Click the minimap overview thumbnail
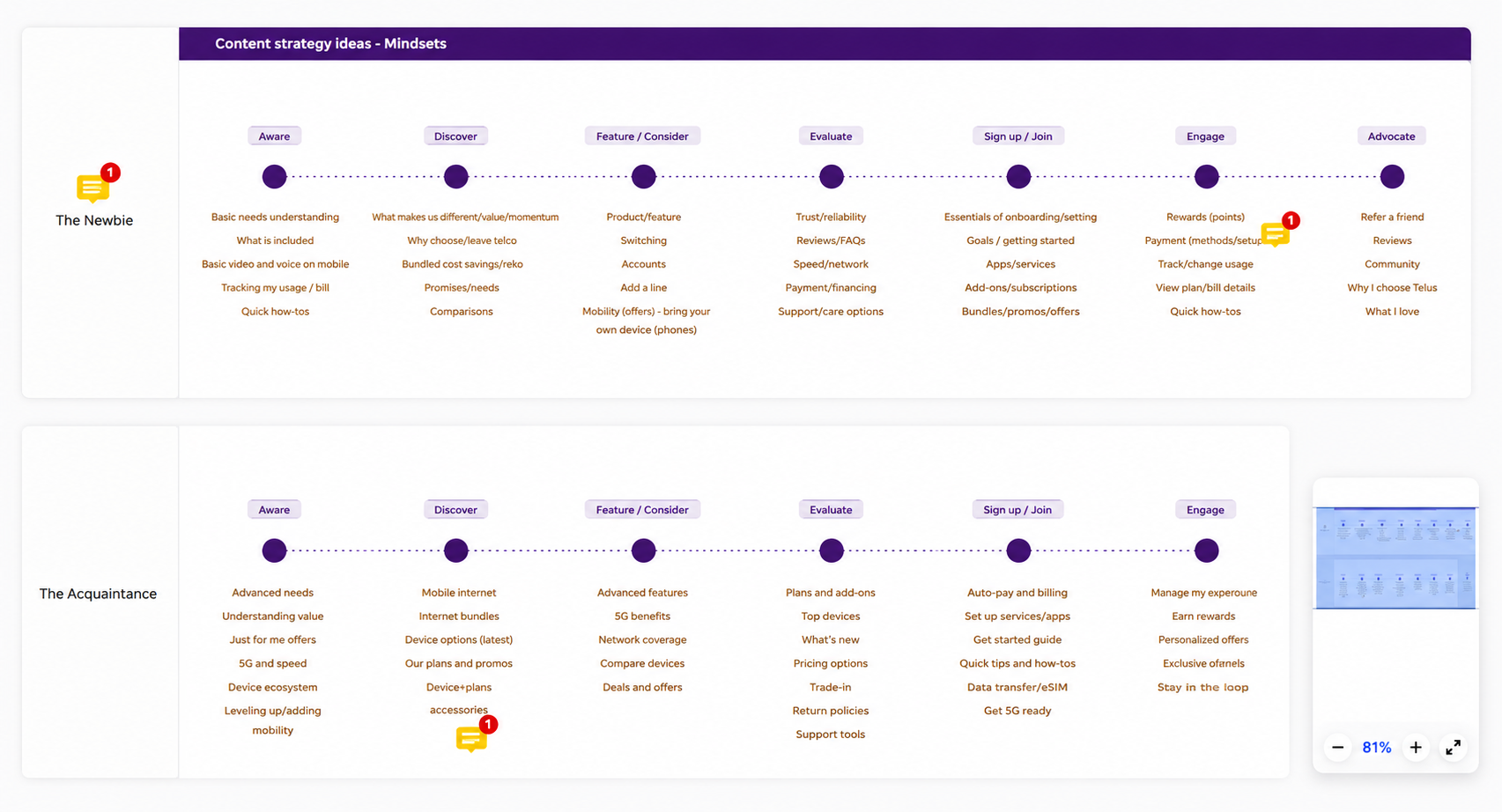The height and width of the screenshot is (812, 1502). tap(1395, 558)
